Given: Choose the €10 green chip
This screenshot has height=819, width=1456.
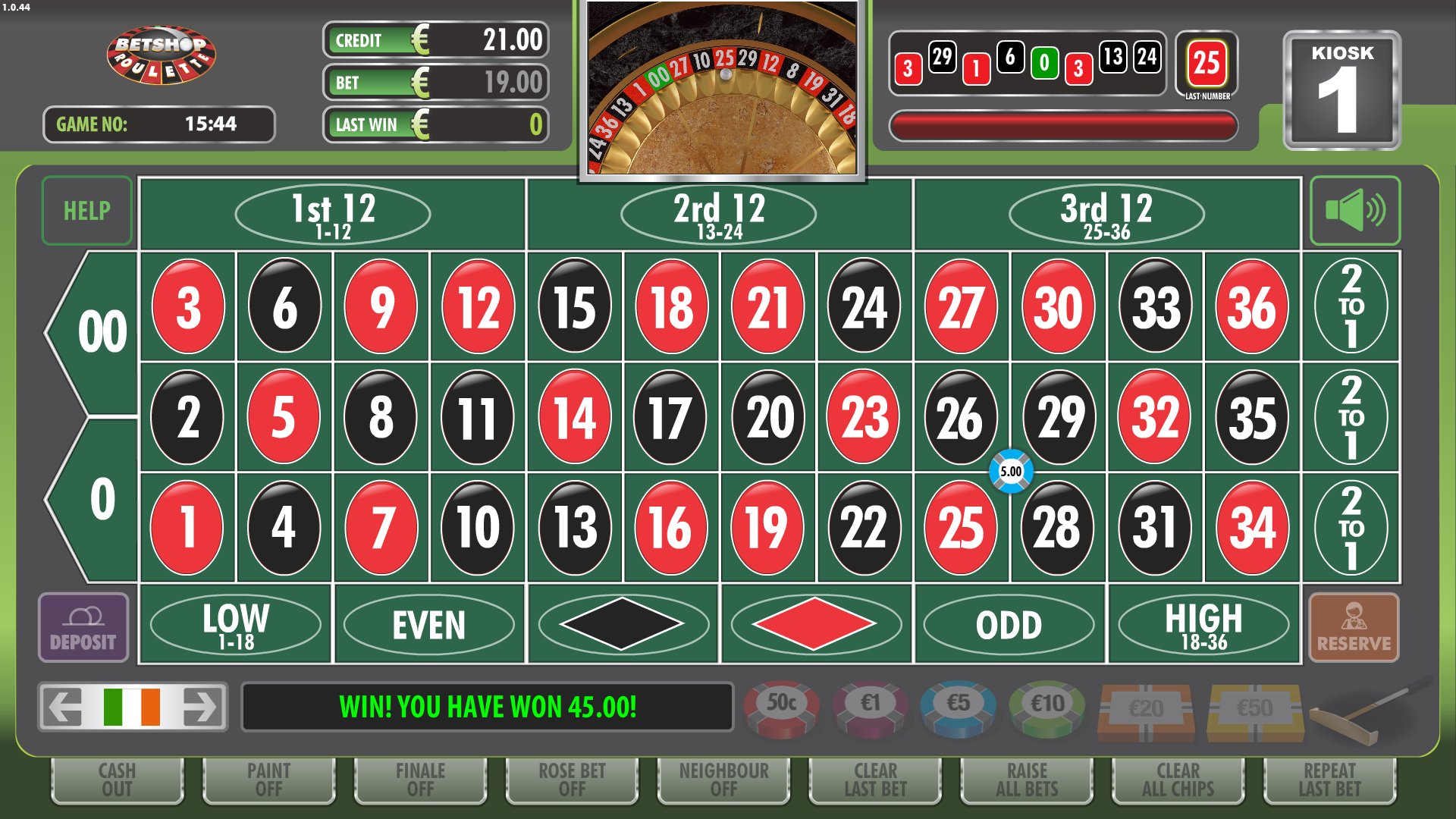Looking at the screenshot, I should tap(1047, 709).
